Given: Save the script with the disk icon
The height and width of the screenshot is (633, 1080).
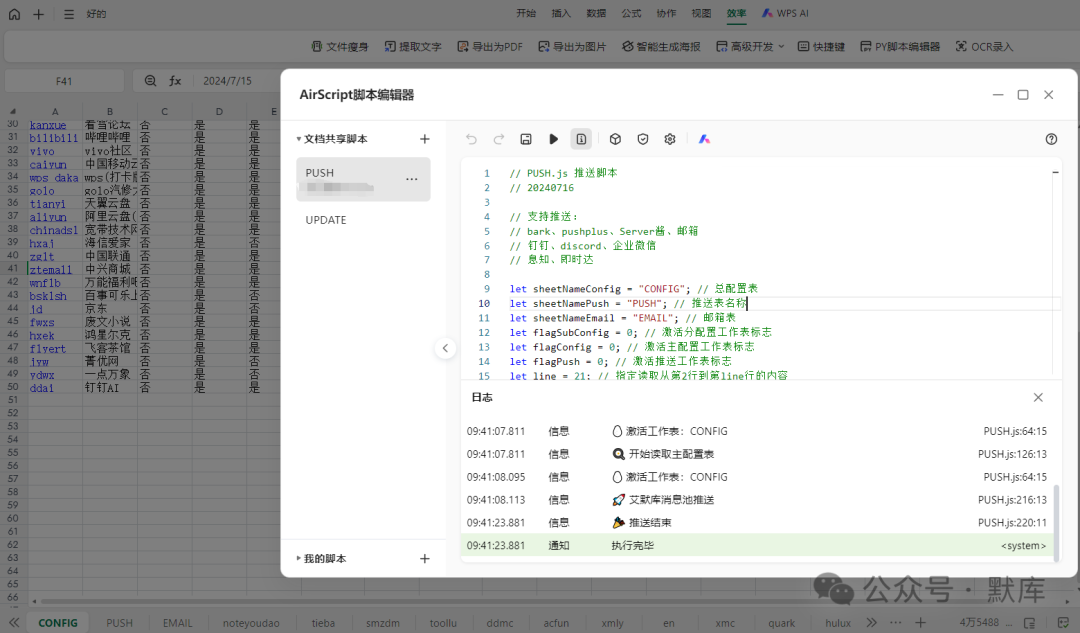Looking at the screenshot, I should [x=526, y=139].
